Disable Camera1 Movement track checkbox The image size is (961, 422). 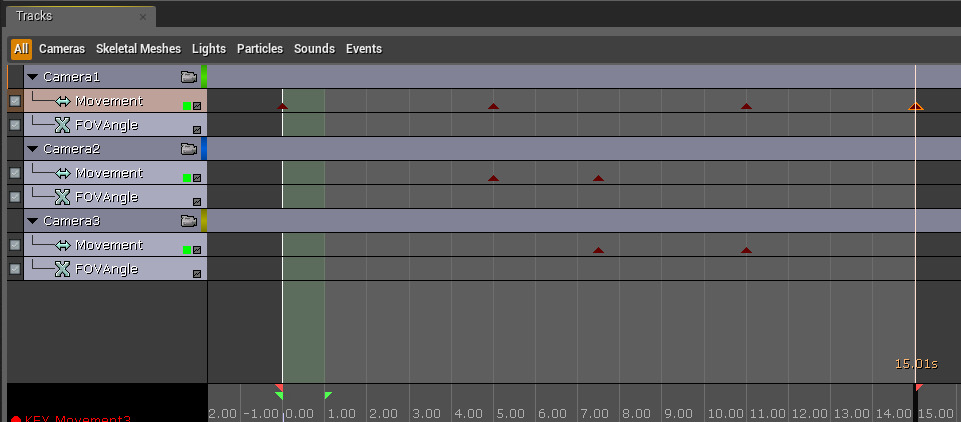pyautogui.click(x=15, y=101)
